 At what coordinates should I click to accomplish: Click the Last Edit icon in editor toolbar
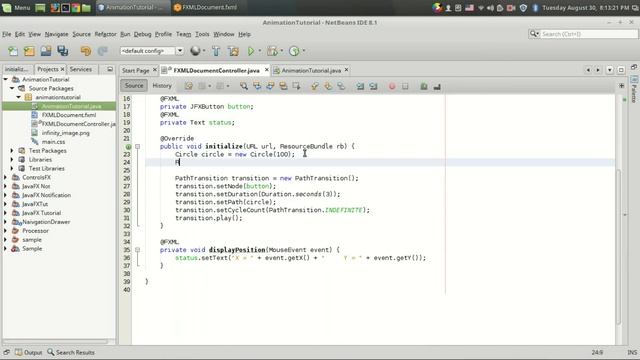tap(189, 86)
